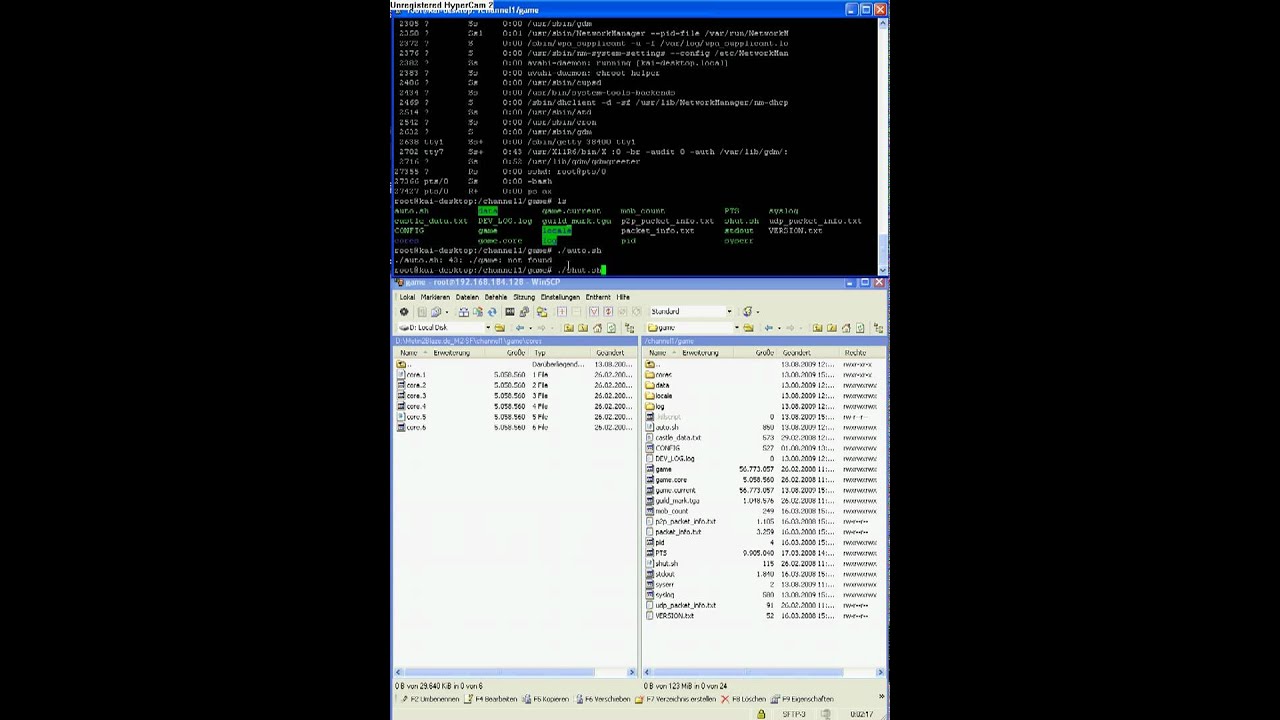Select CONFIG file in the remote panel
1280x720 pixels.
pyautogui.click(x=664, y=448)
